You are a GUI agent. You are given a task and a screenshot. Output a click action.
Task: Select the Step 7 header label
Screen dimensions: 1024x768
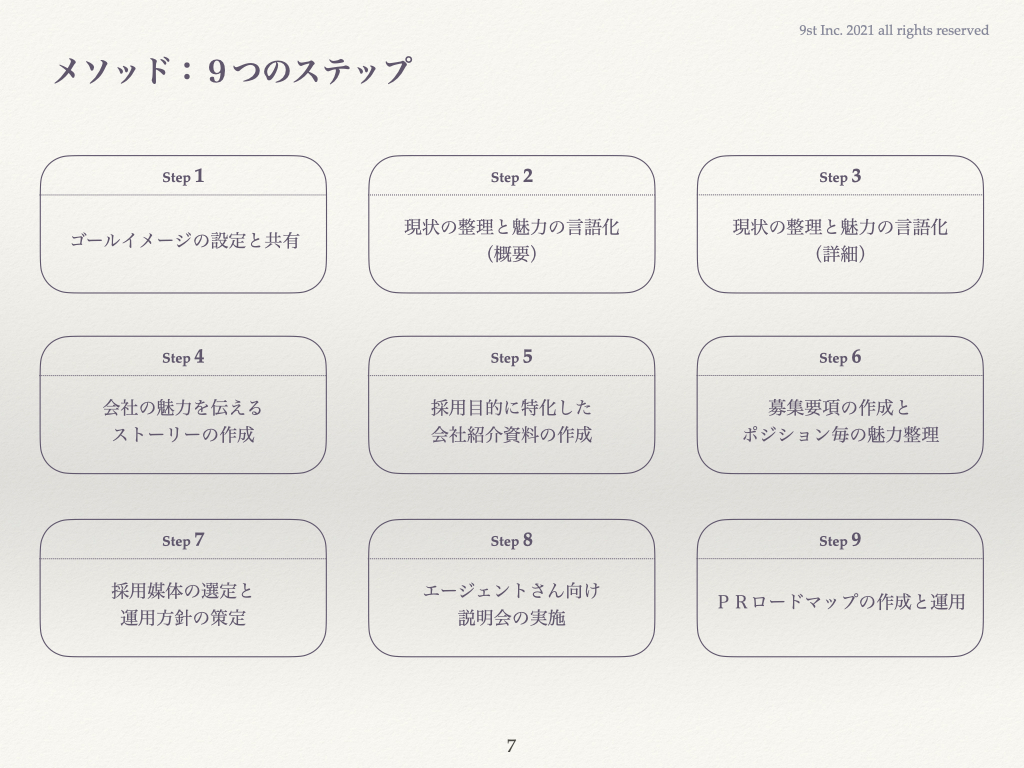coord(183,541)
